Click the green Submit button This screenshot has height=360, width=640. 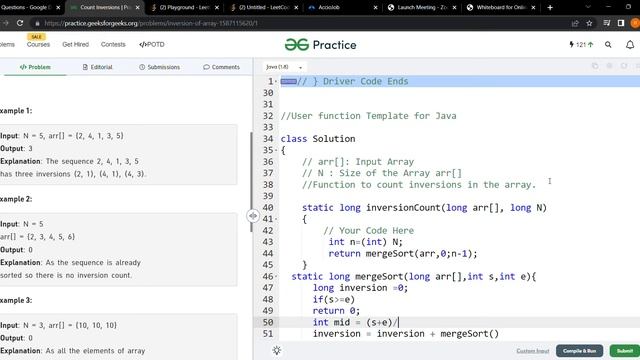tap(624, 351)
